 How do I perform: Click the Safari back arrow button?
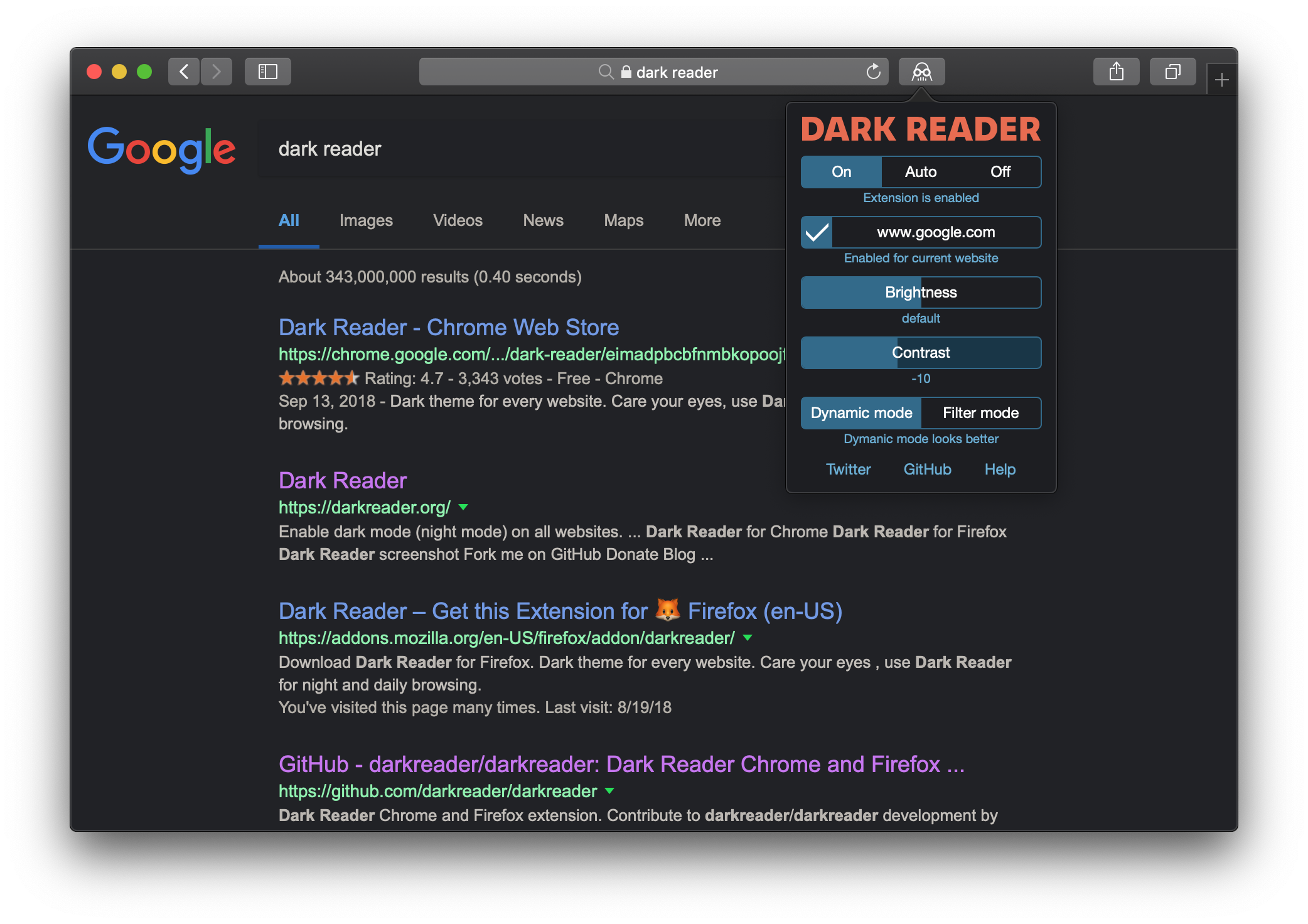[184, 72]
